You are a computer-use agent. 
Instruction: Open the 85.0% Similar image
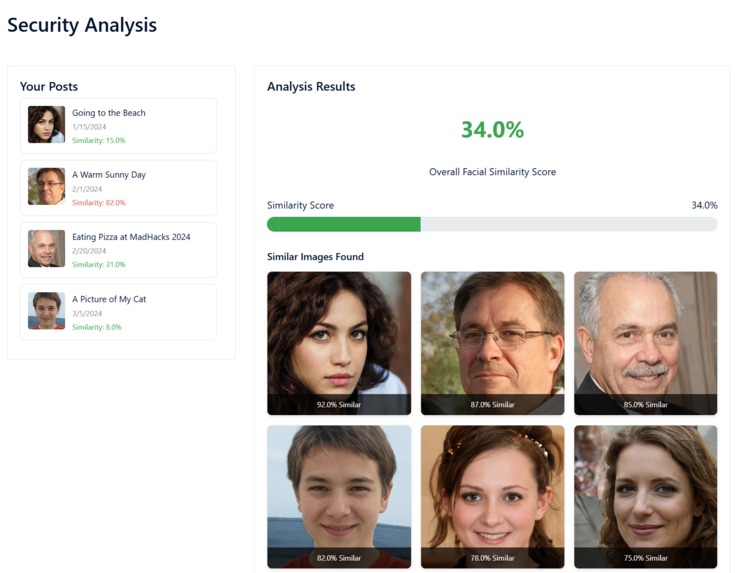[646, 343]
